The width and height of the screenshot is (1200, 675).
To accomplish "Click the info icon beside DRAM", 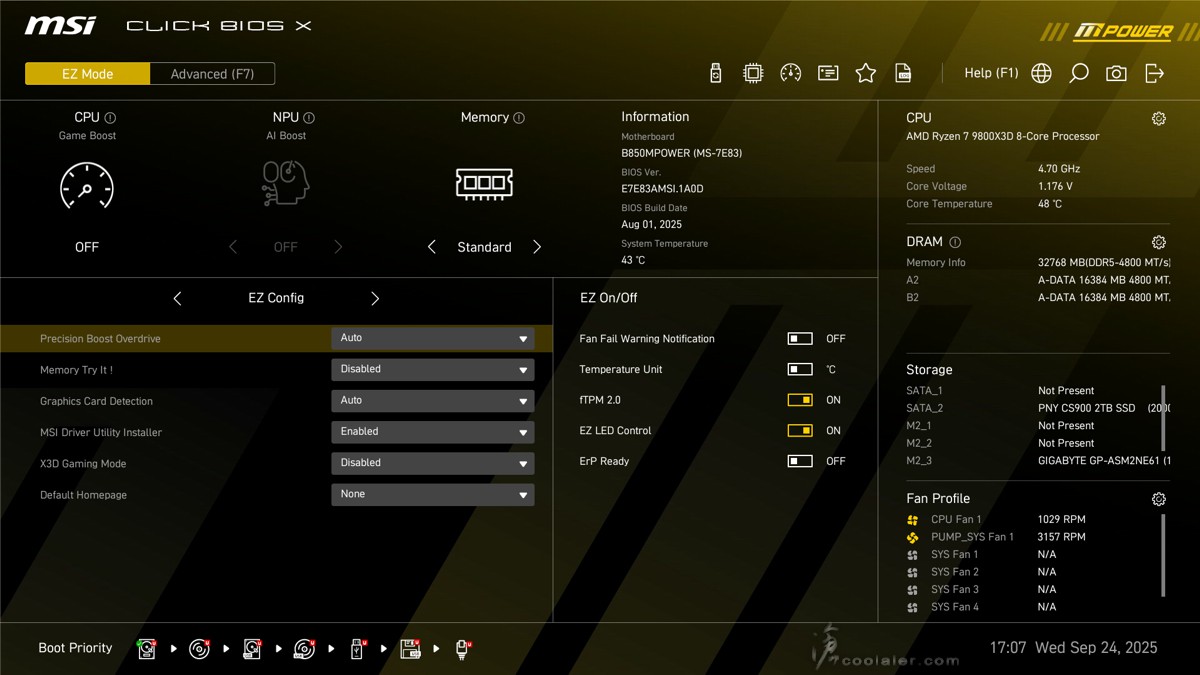I will click(955, 242).
